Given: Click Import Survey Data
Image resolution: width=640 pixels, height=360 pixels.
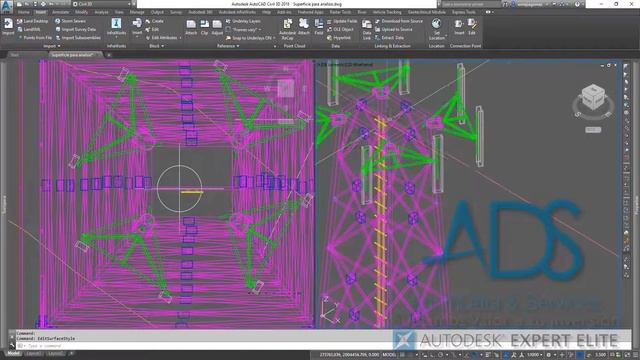Looking at the screenshot, I should pyautogui.click(x=76, y=29).
